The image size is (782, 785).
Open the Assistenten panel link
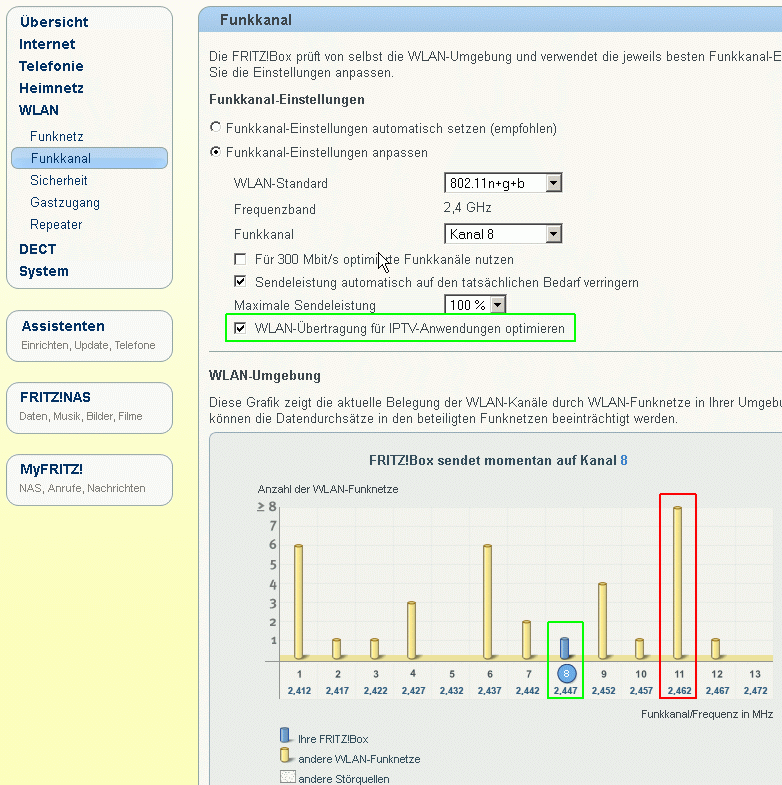click(63, 326)
